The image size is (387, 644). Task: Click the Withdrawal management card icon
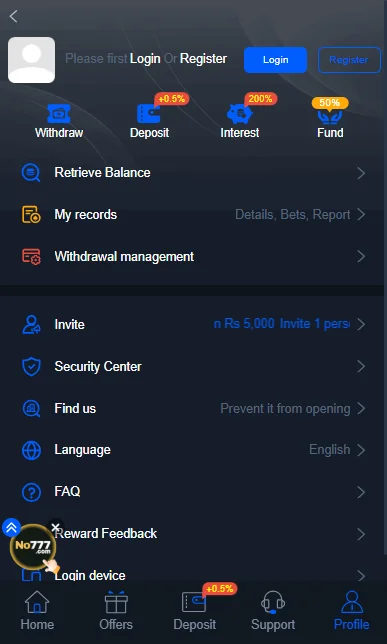[x=31, y=256]
